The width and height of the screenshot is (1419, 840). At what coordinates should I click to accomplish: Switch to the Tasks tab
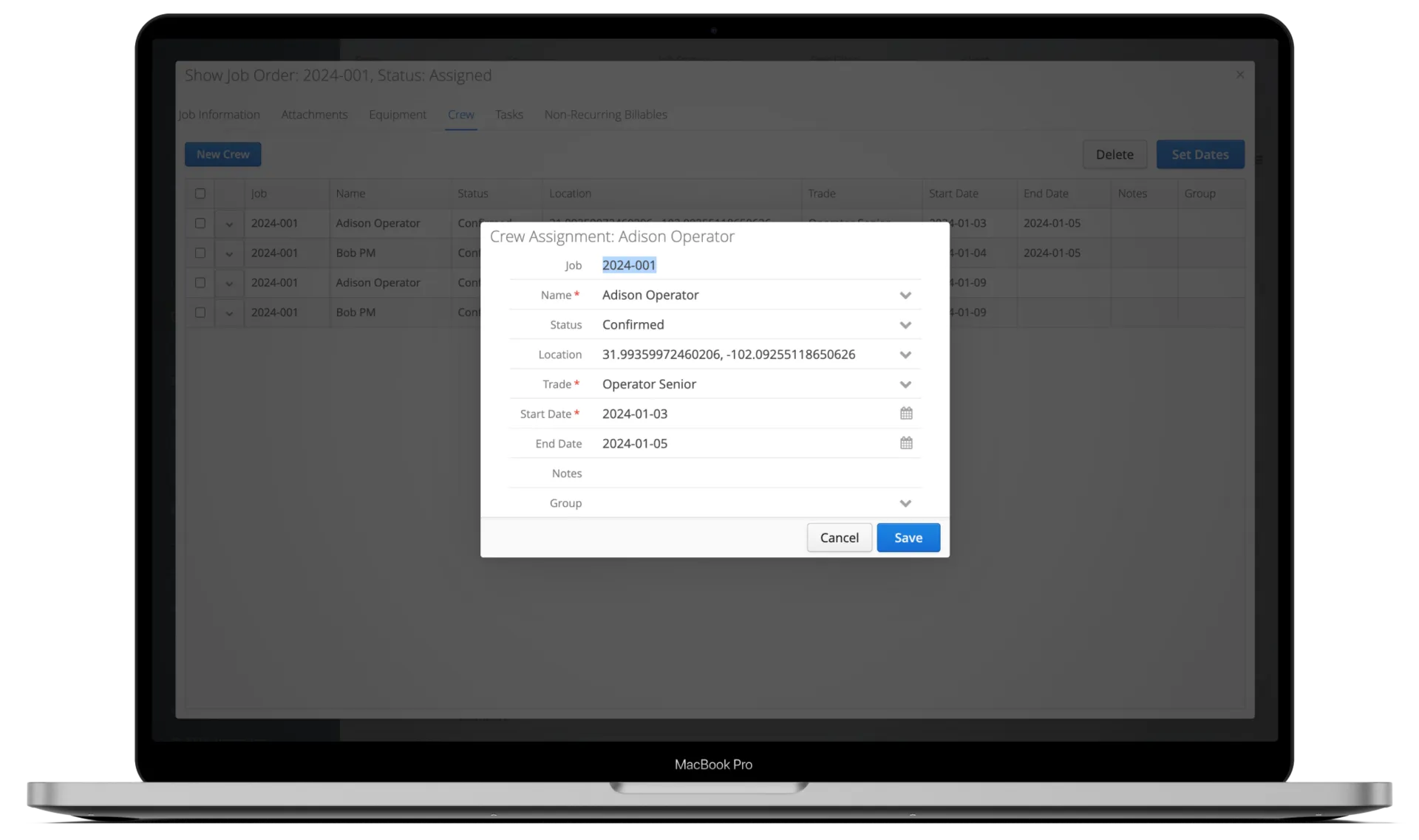click(509, 115)
